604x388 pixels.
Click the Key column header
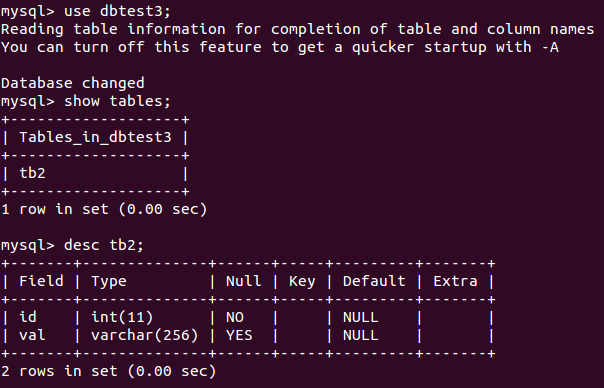click(x=302, y=282)
